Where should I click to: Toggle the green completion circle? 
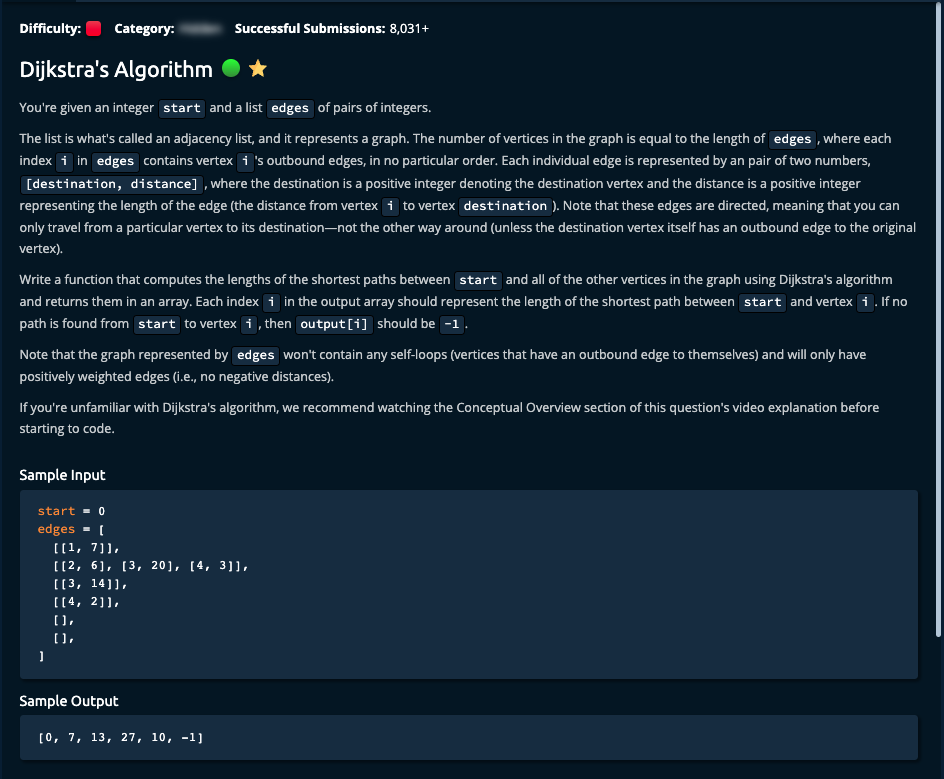(x=231, y=68)
